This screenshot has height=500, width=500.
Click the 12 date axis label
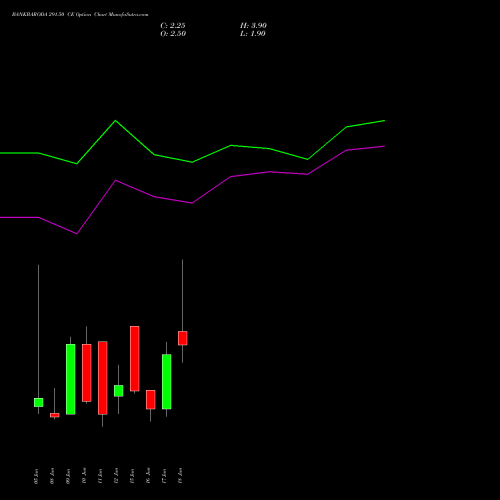click(x=116, y=476)
